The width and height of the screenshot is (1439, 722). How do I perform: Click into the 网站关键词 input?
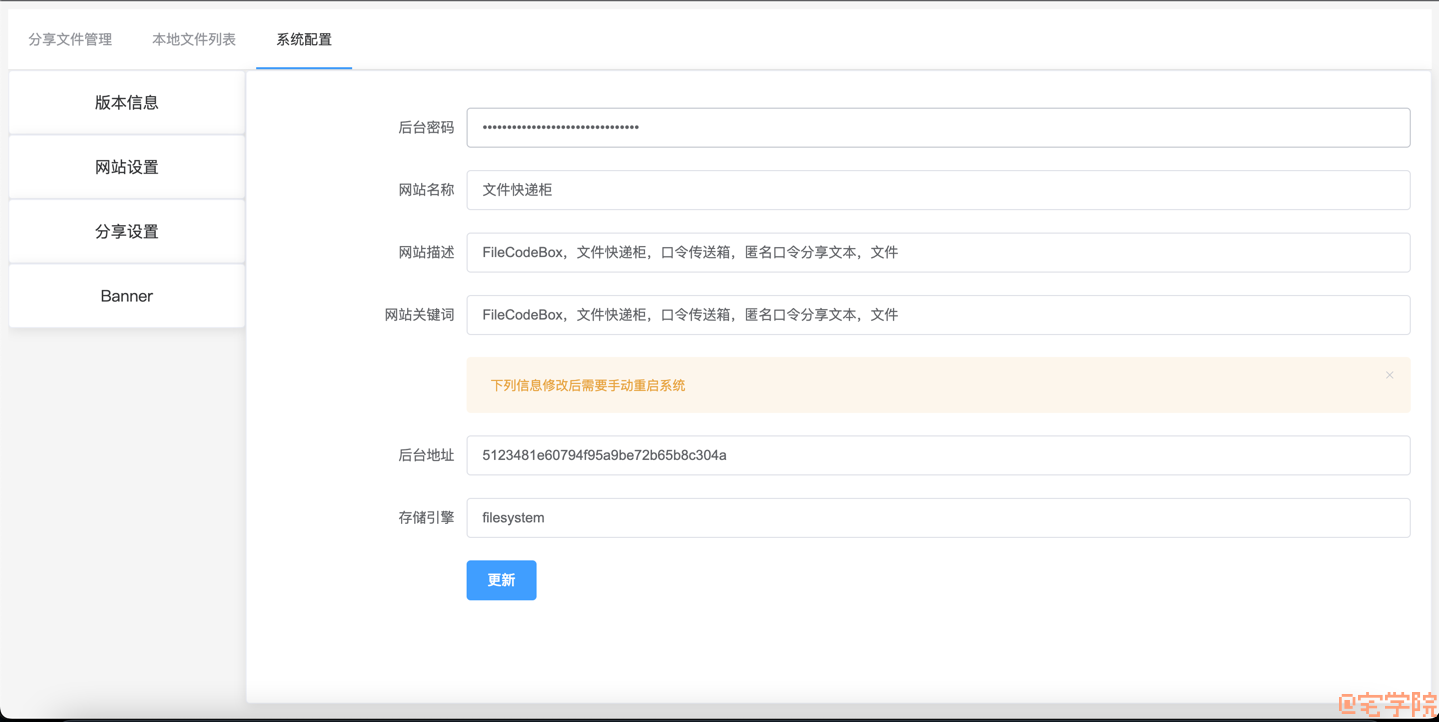click(937, 315)
